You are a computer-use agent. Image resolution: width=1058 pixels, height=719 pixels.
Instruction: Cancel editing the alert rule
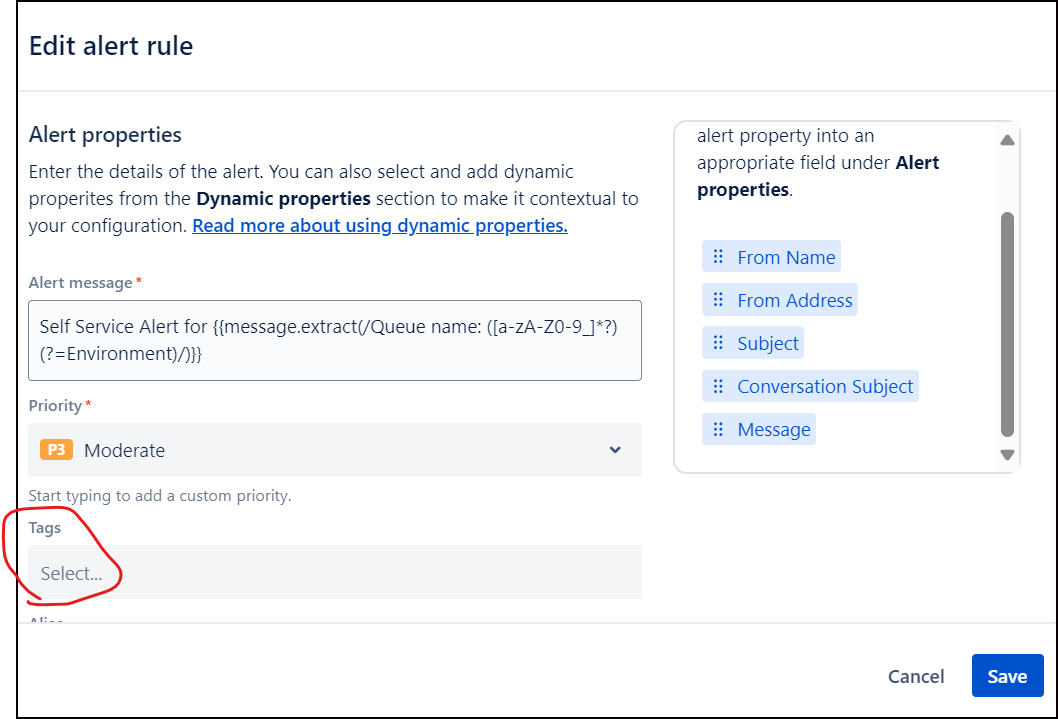click(x=916, y=677)
